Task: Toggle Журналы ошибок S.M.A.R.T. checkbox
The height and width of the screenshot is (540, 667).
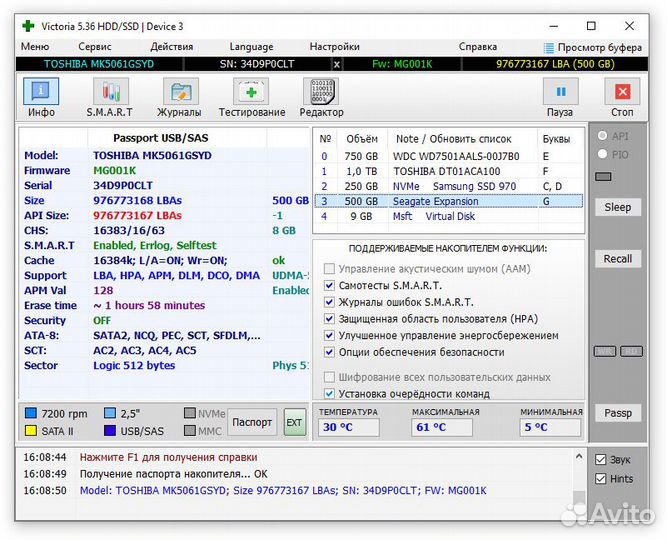Action: click(329, 302)
